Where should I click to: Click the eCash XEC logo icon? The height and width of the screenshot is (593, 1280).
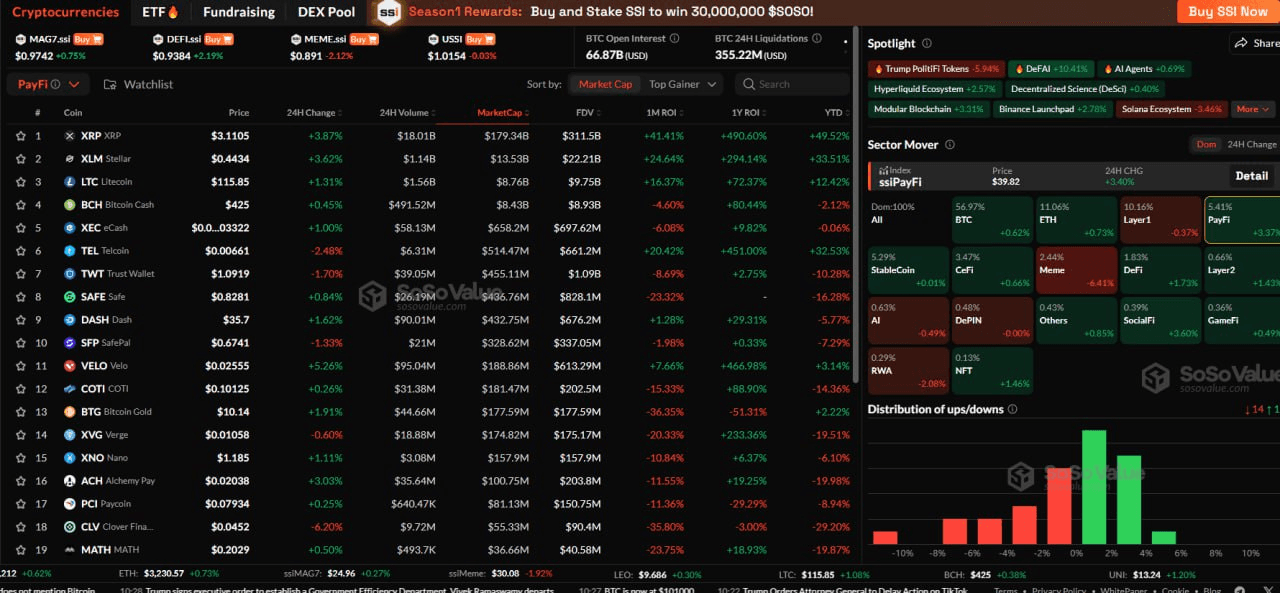(x=70, y=228)
